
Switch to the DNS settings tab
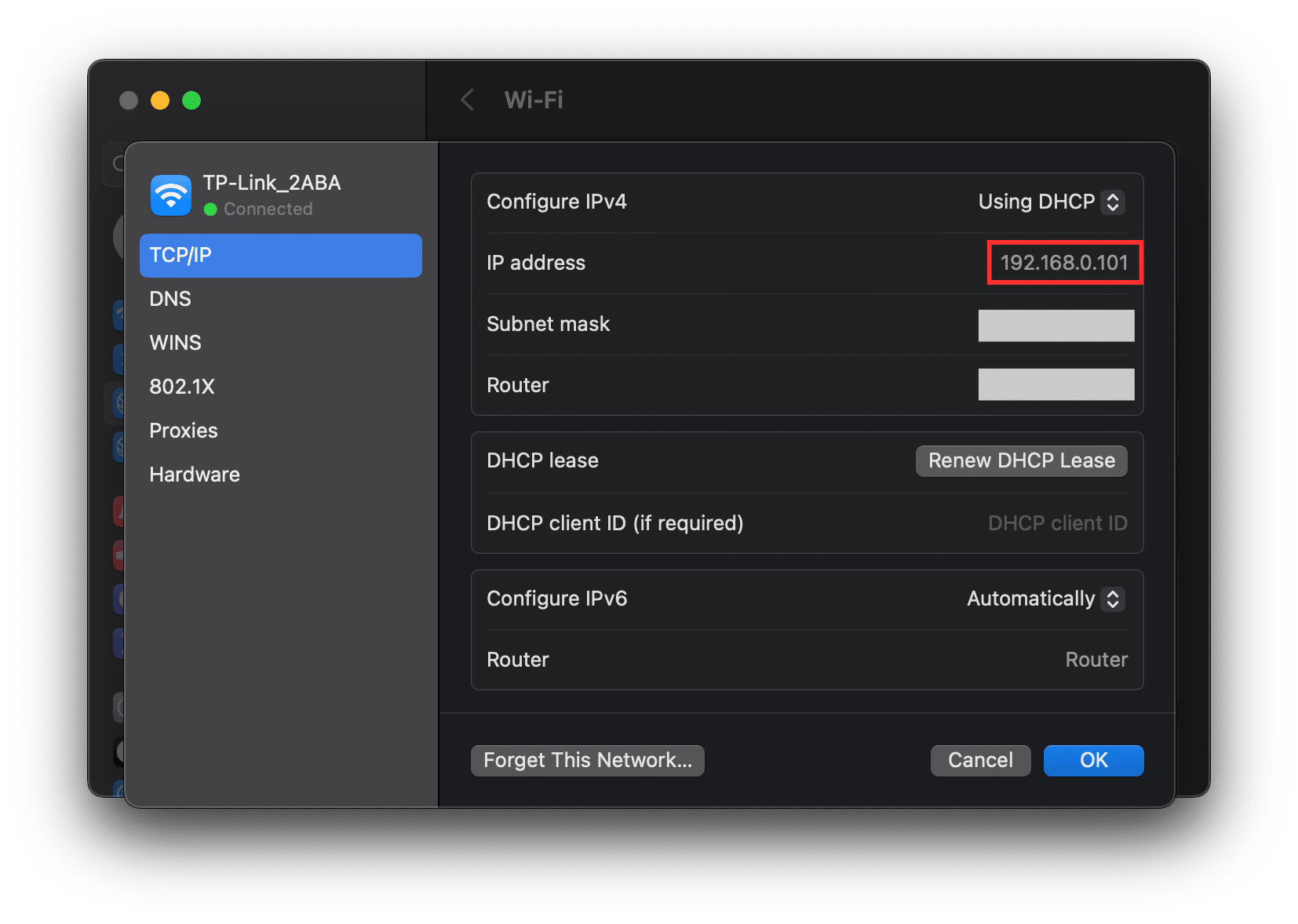tap(170, 299)
